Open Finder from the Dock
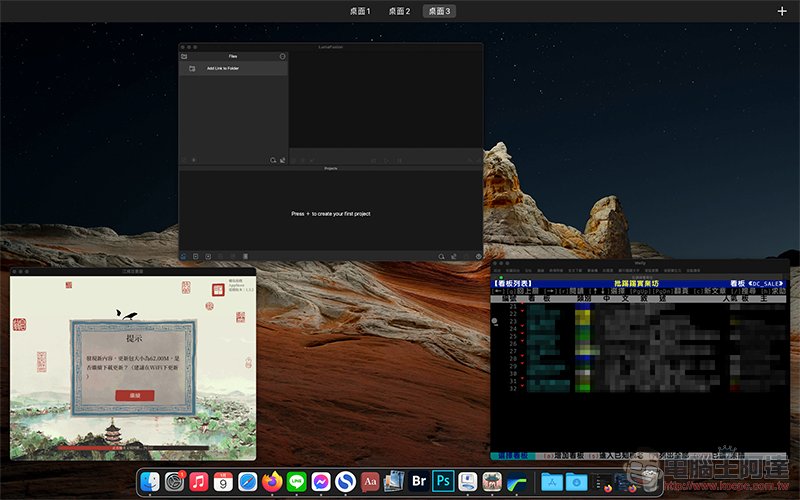 (x=150, y=481)
